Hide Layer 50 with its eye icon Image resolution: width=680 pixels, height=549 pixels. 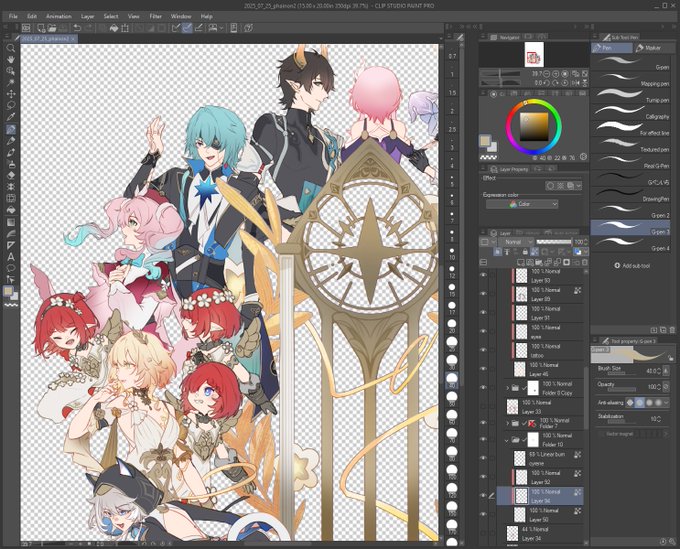pos(483,514)
